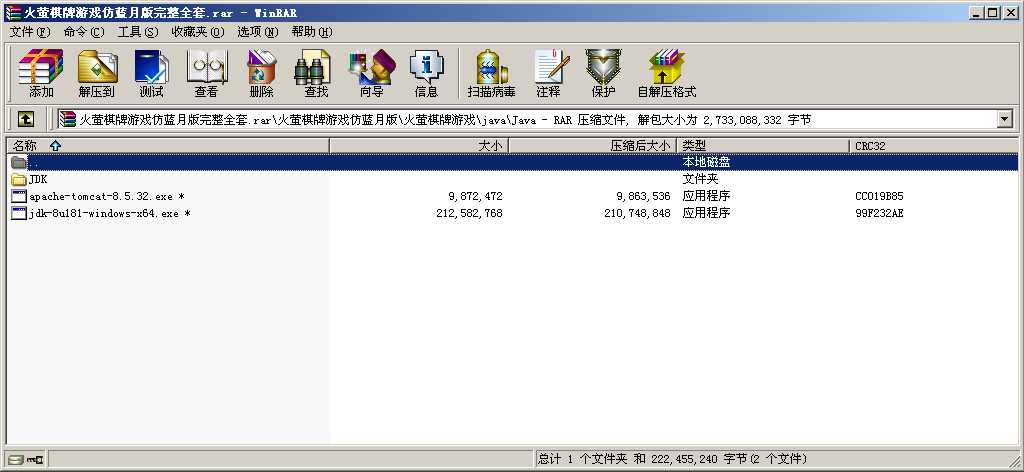Image resolution: width=1024 pixels, height=472 pixels.
Task: Open the File (文件) menu
Action: (x=29, y=32)
